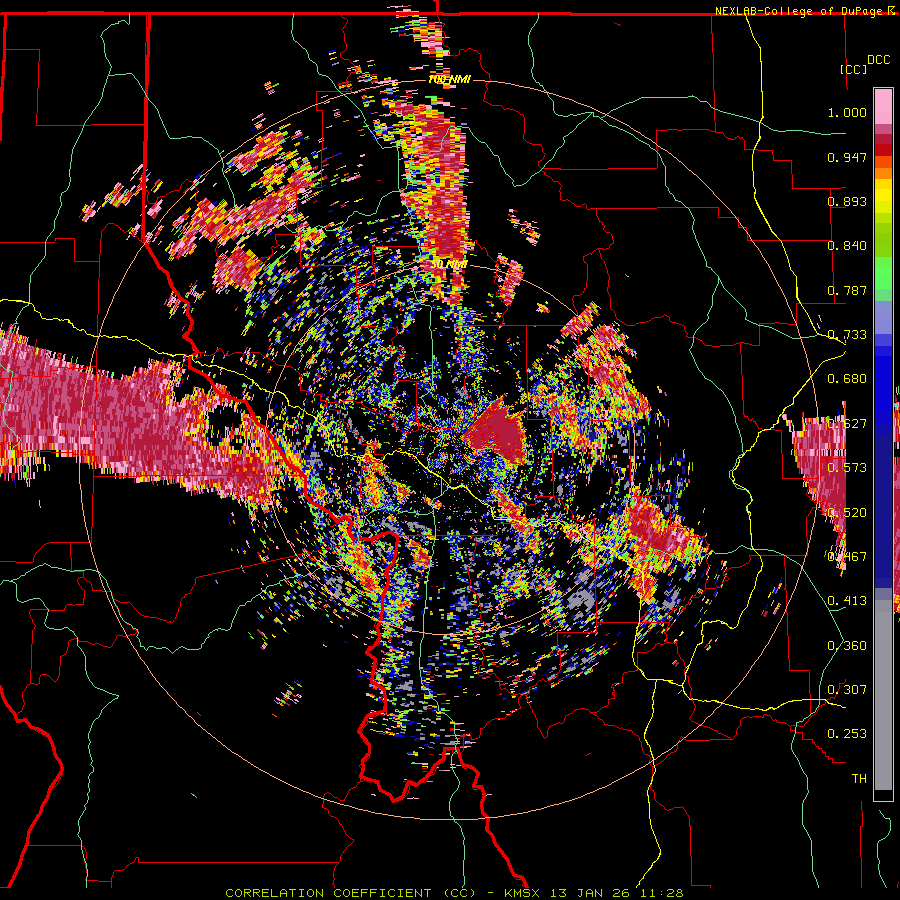This screenshot has height=900, width=900.
Task: Click the Correlation Coefficient KMSX caption
Action: coord(454,893)
